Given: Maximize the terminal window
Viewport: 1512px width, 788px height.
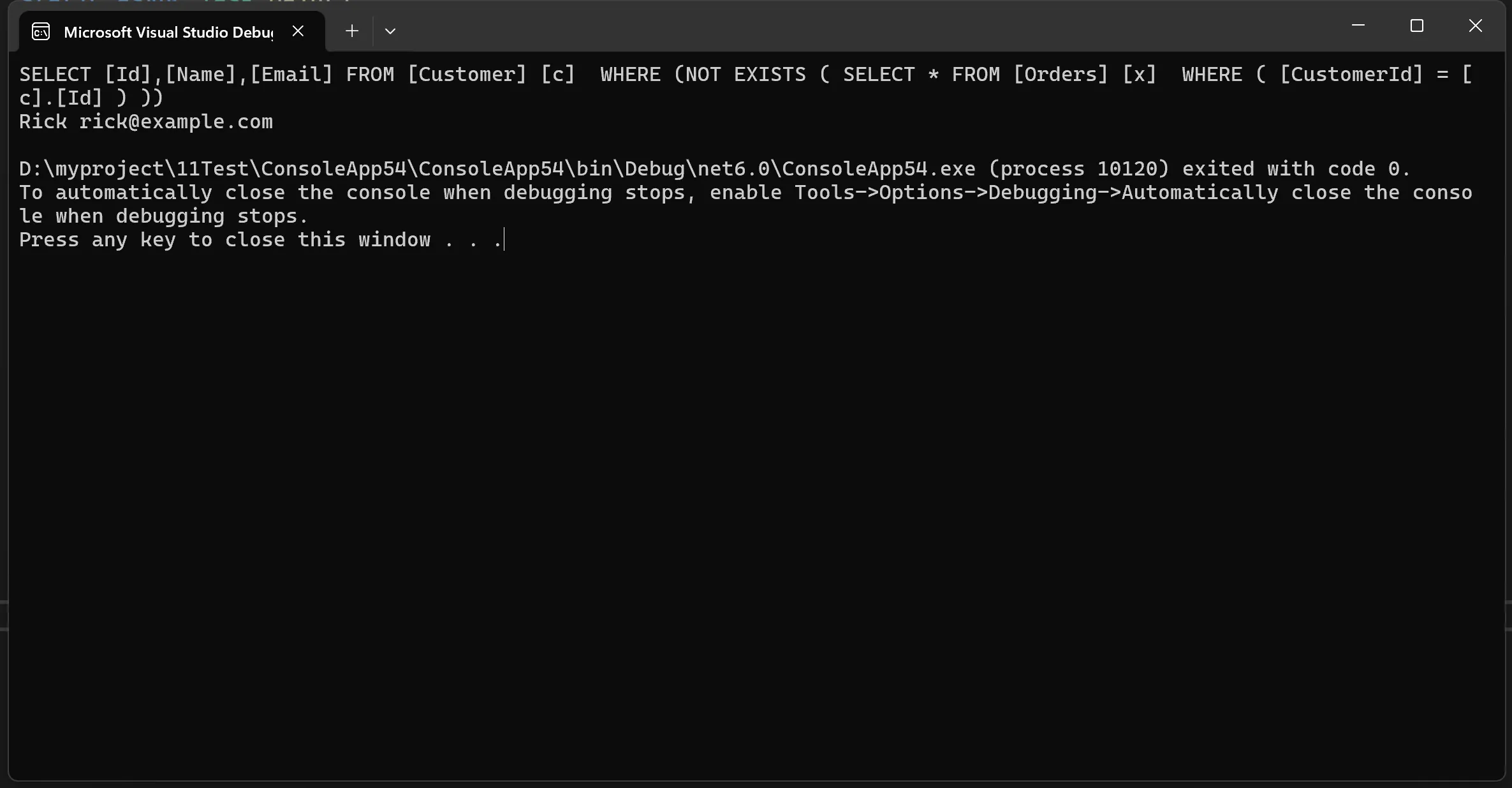Looking at the screenshot, I should (1417, 26).
